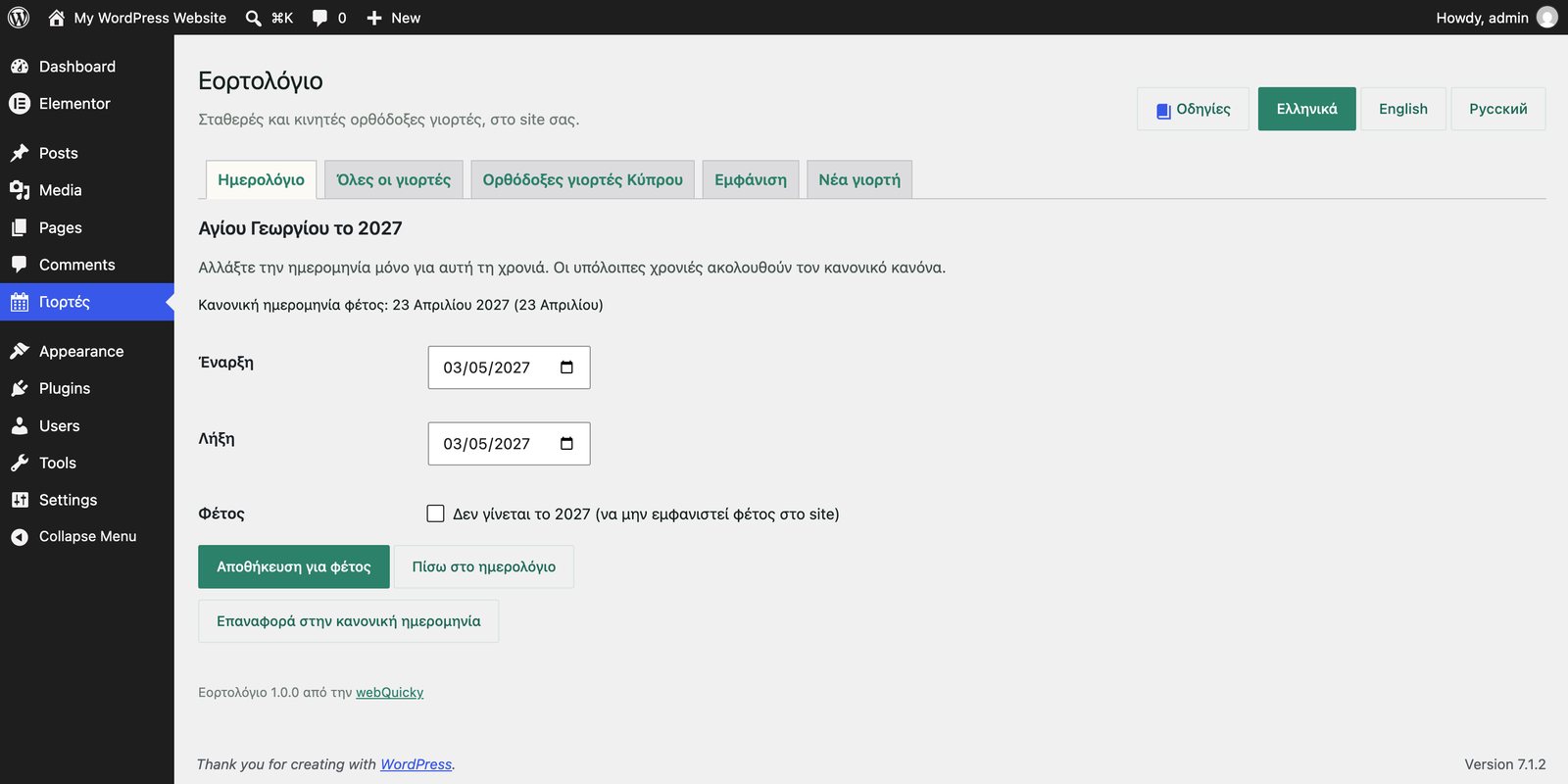Open the home icon for My WordPress Website

click(57, 18)
